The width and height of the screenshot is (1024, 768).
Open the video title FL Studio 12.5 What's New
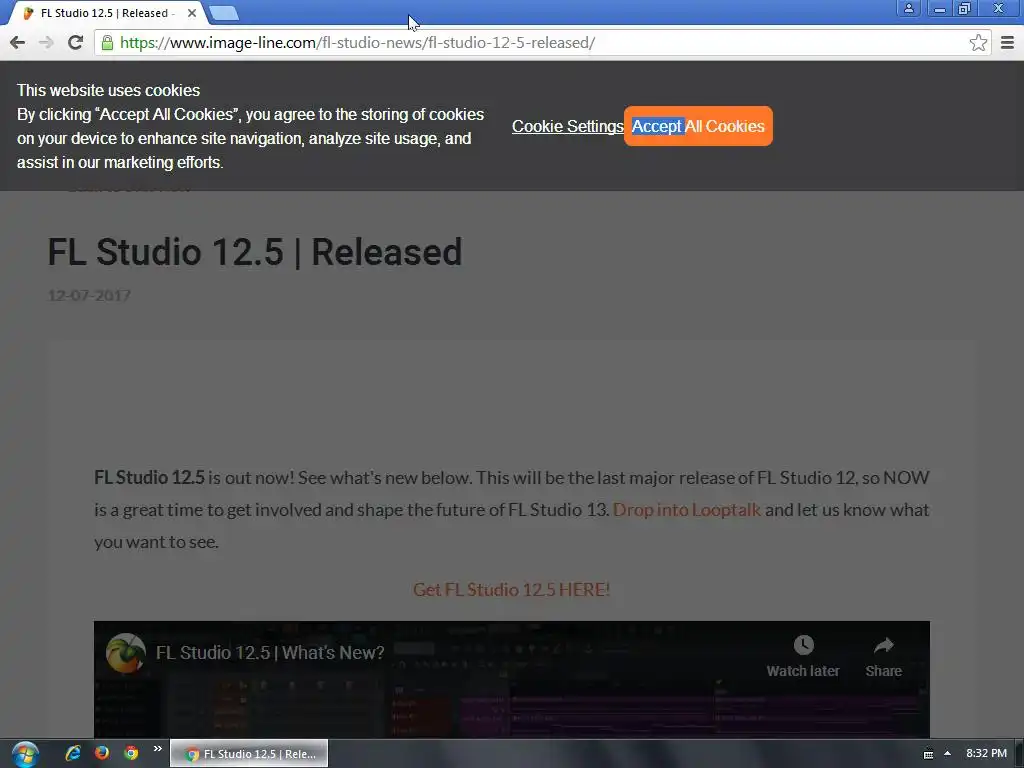click(270, 652)
